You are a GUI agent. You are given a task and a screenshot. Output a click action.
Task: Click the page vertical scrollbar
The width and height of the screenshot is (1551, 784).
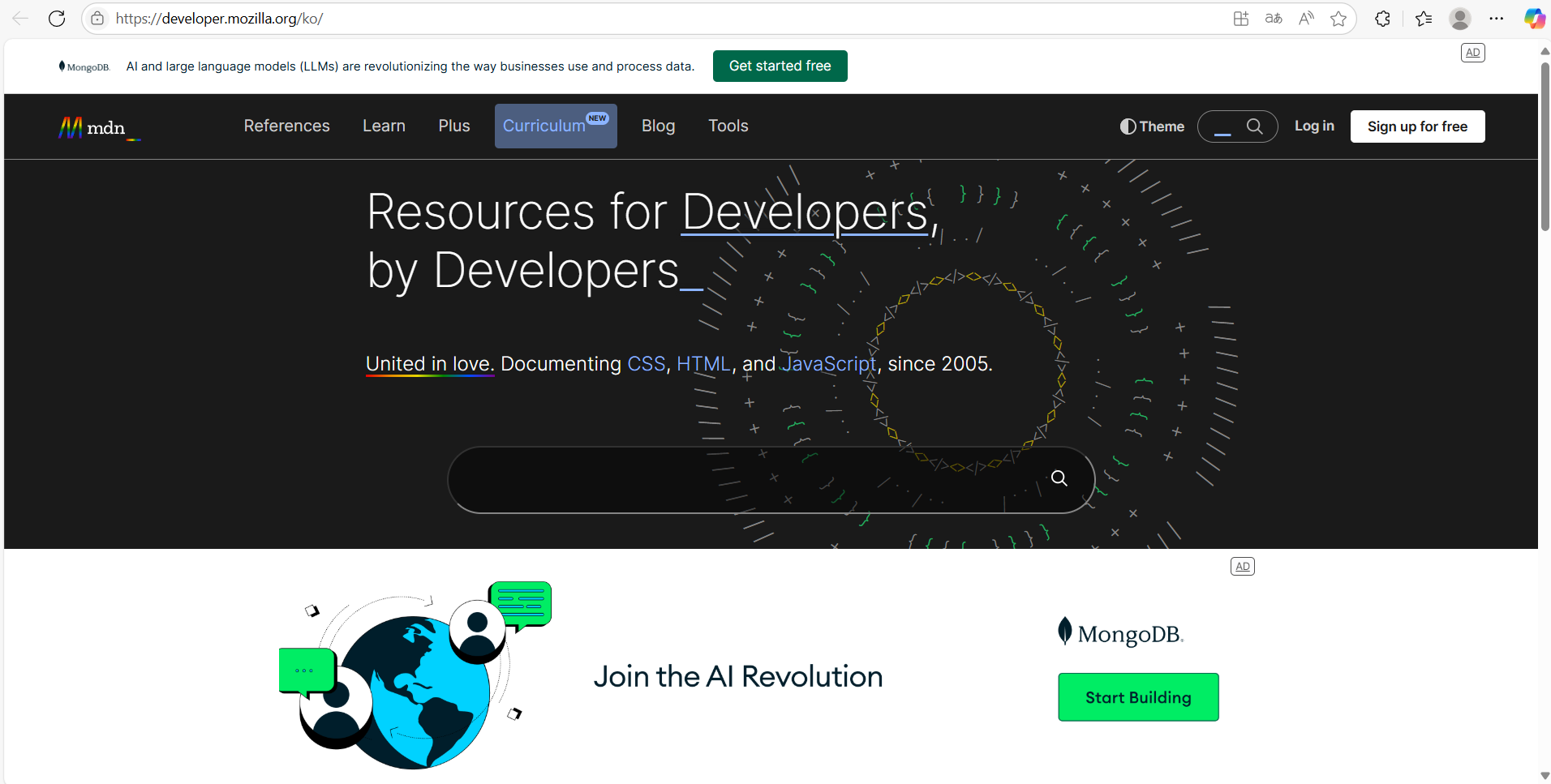pyautogui.click(x=1545, y=146)
